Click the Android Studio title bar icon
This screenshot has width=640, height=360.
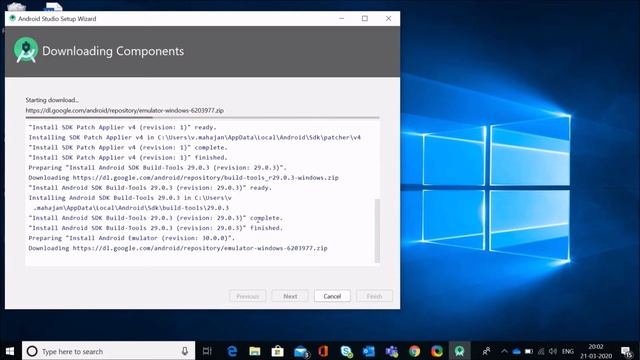coord(12,18)
